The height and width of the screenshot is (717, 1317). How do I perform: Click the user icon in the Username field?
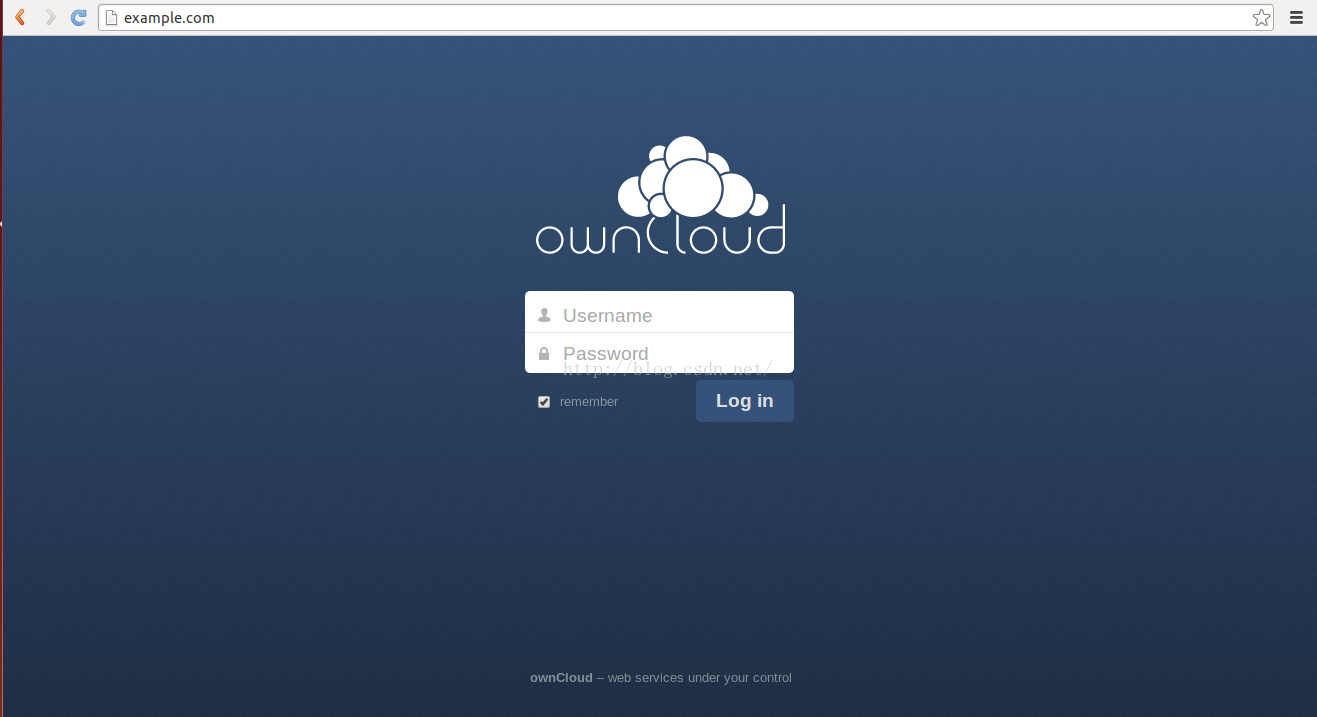[x=544, y=315]
